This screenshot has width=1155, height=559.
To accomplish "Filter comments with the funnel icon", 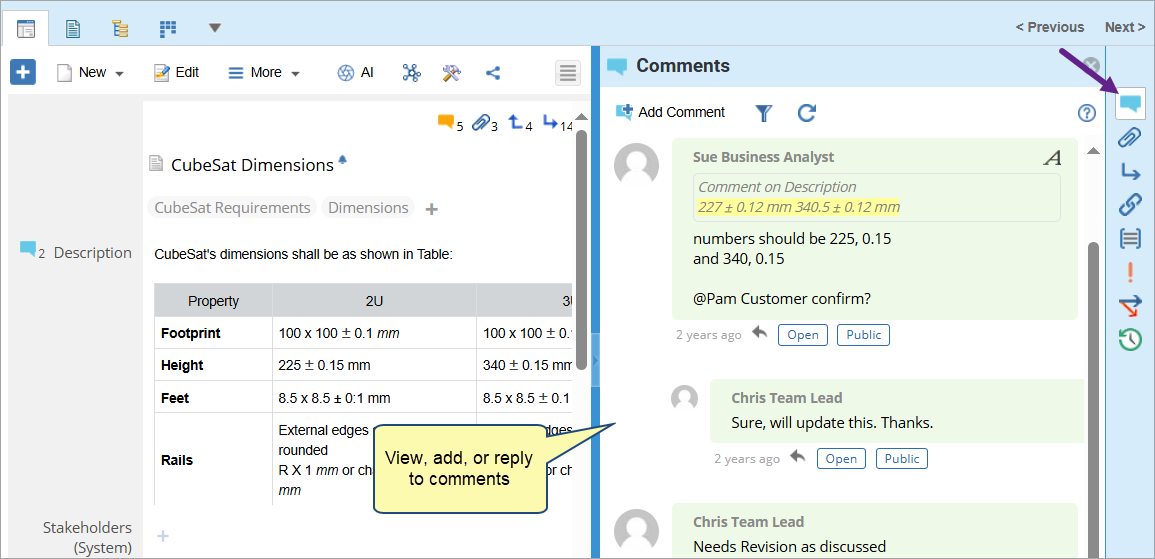I will [764, 113].
